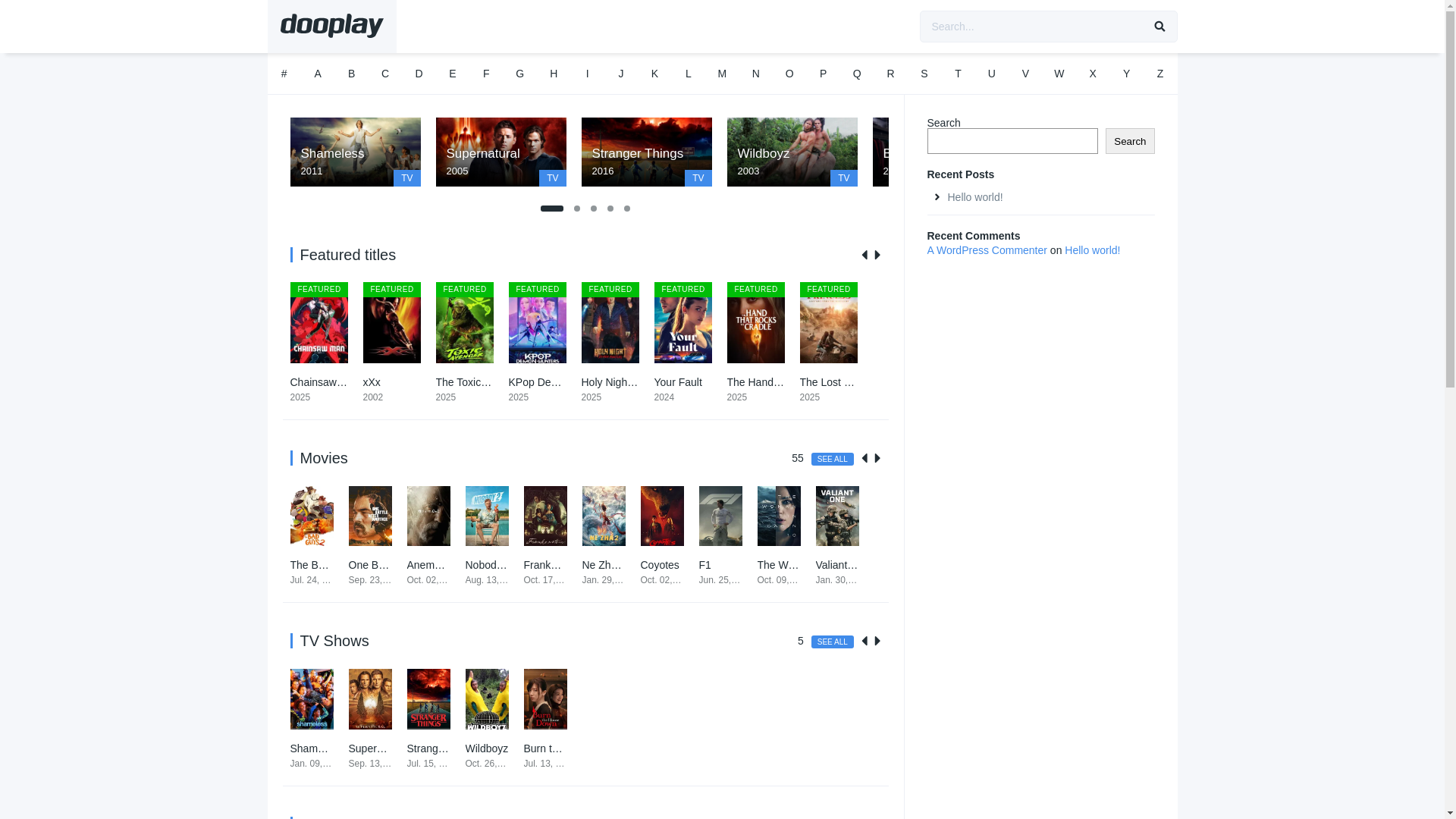Open Supernatural TV show poster
Screen dimensions: 1456x819
(370, 699)
